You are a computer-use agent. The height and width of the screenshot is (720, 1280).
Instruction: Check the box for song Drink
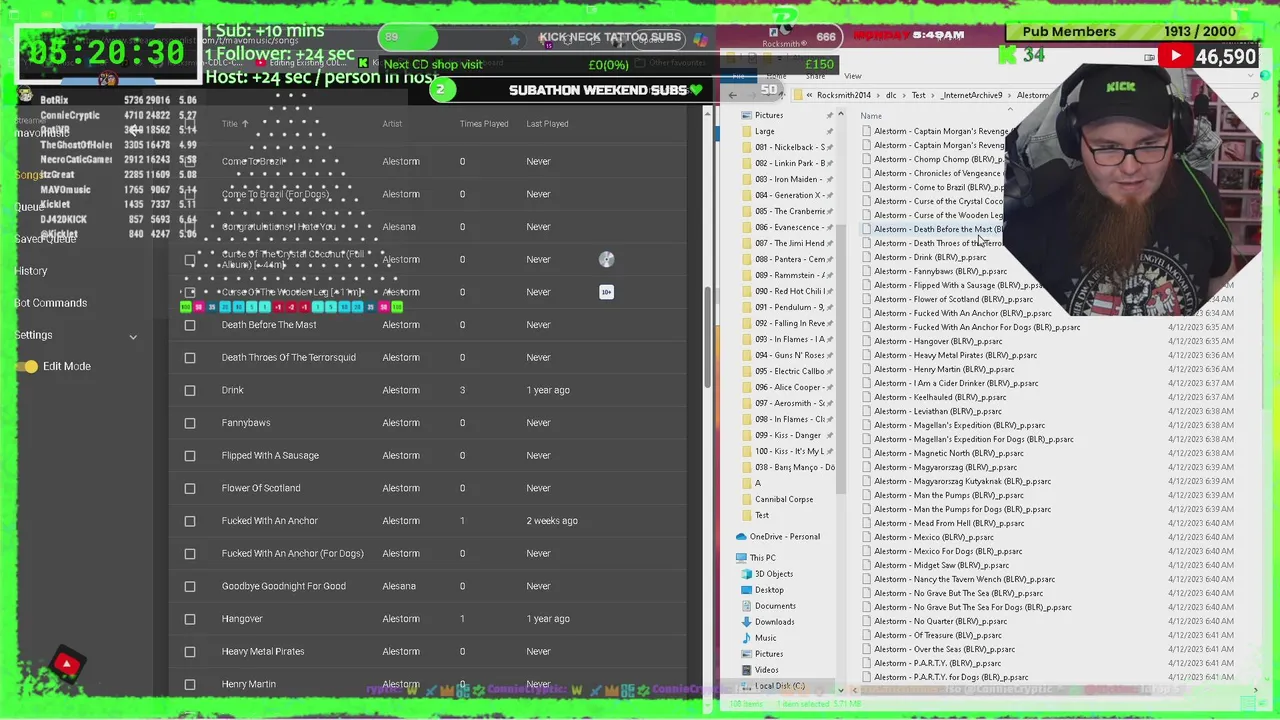pyautogui.click(x=190, y=390)
